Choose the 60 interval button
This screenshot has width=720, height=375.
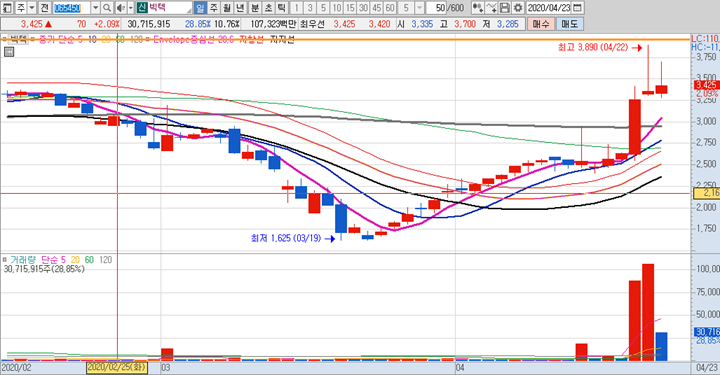coord(390,8)
